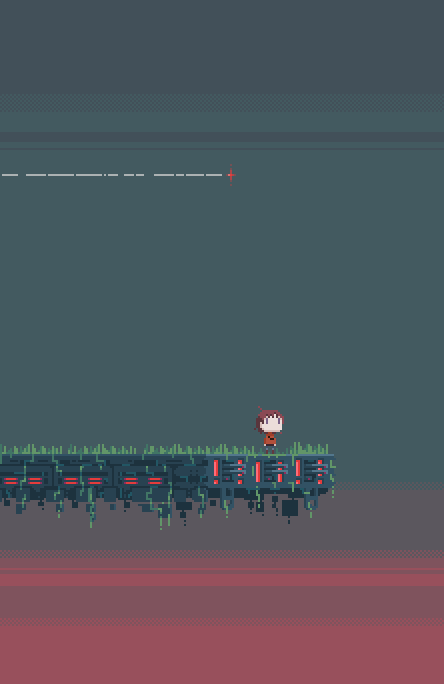Click the character's white face
Screen dimensions: 444x684
pyautogui.click(x=272, y=423)
